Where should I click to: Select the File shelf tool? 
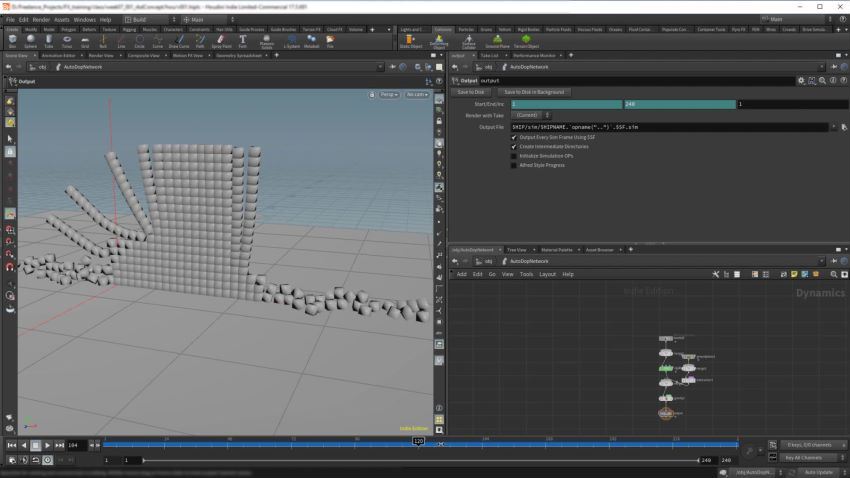click(330, 41)
